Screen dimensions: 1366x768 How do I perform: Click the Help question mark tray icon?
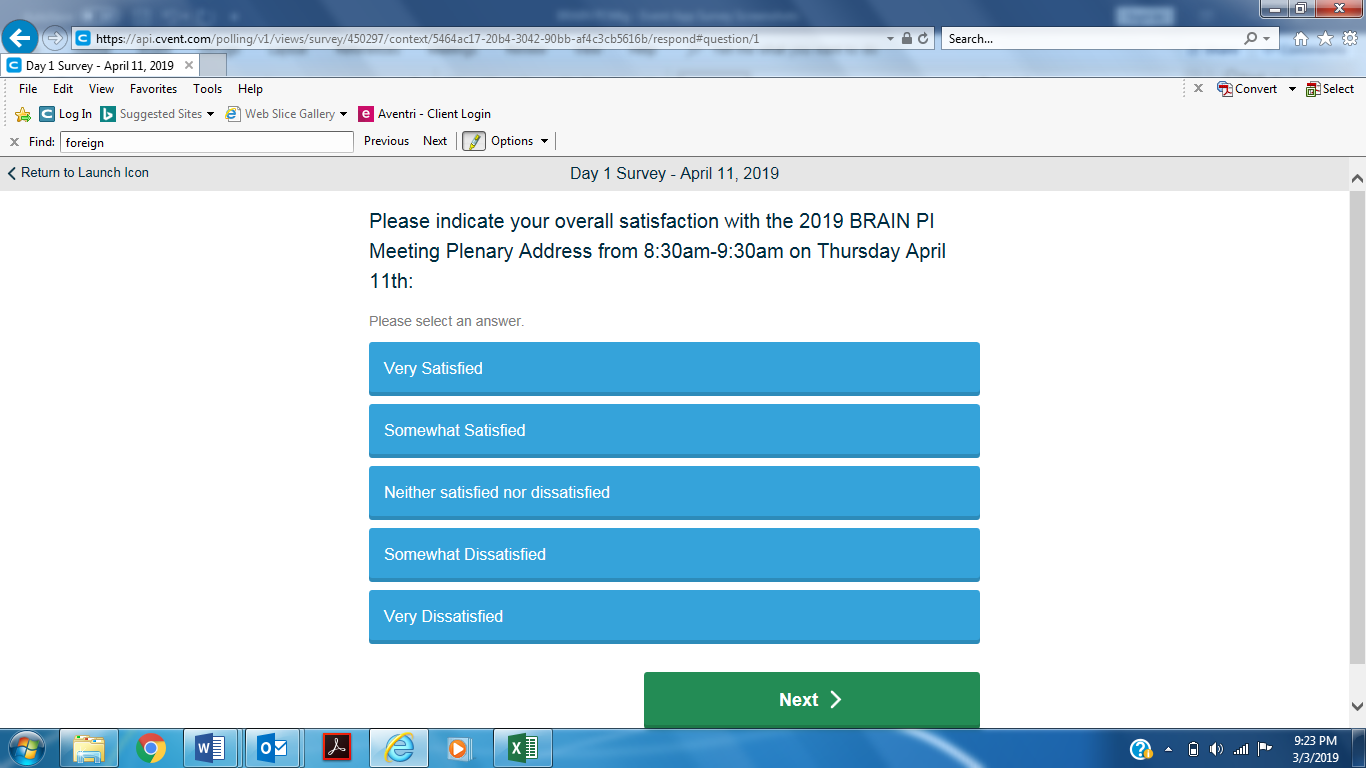click(1141, 749)
